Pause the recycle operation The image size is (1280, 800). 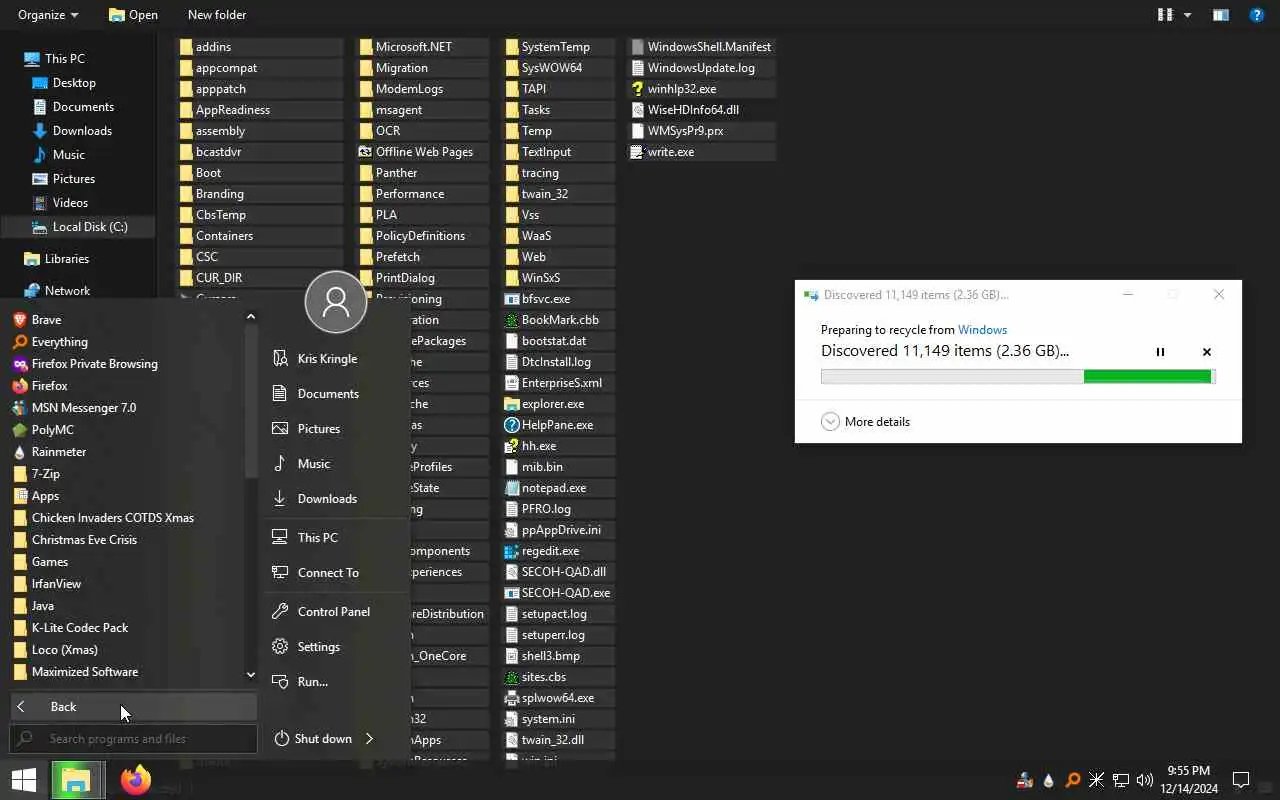click(1160, 352)
